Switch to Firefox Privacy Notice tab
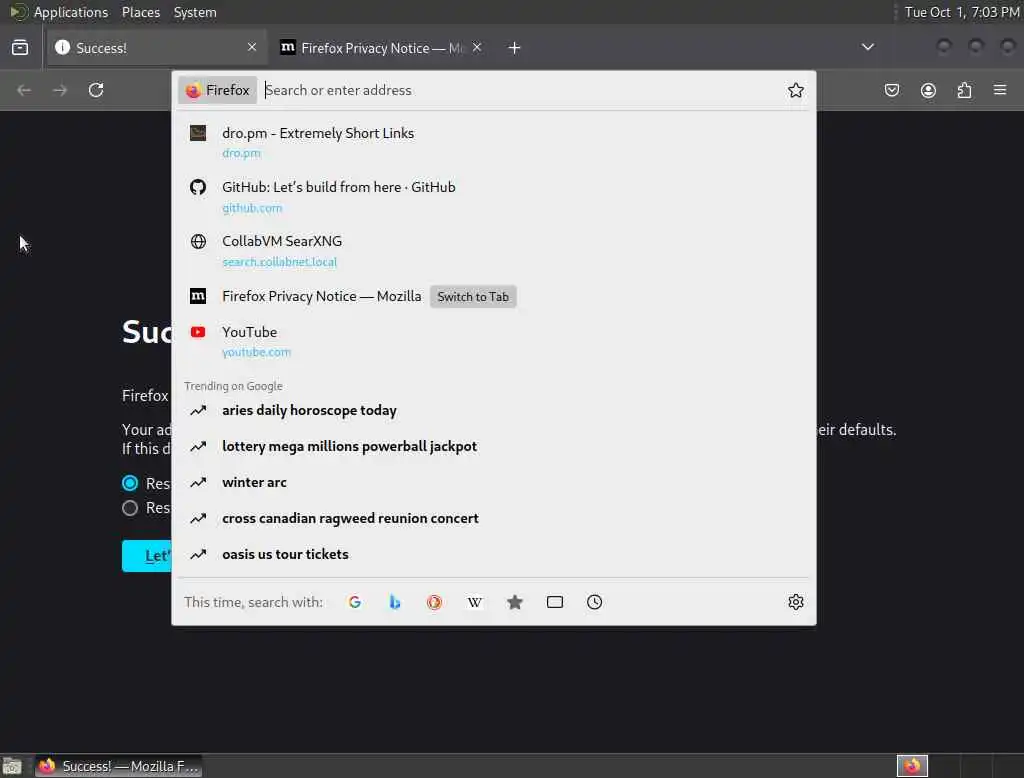 pyautogui.click(x=380, y=48)
